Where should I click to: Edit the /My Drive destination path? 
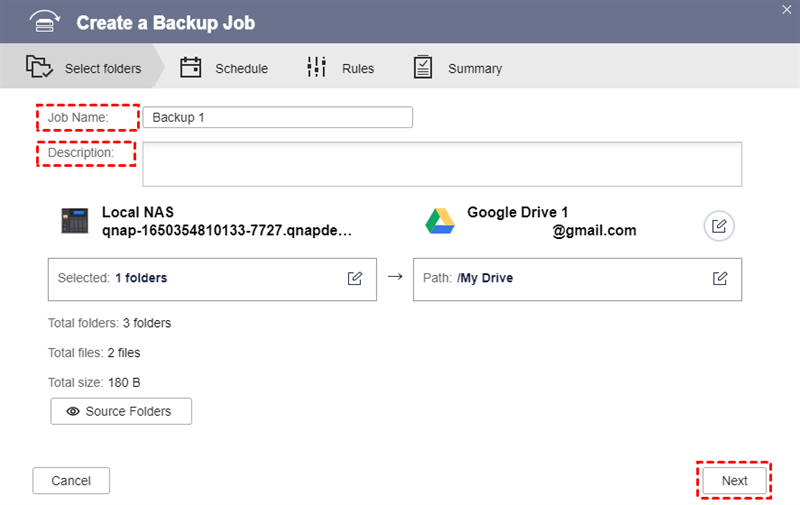point(720,278)
